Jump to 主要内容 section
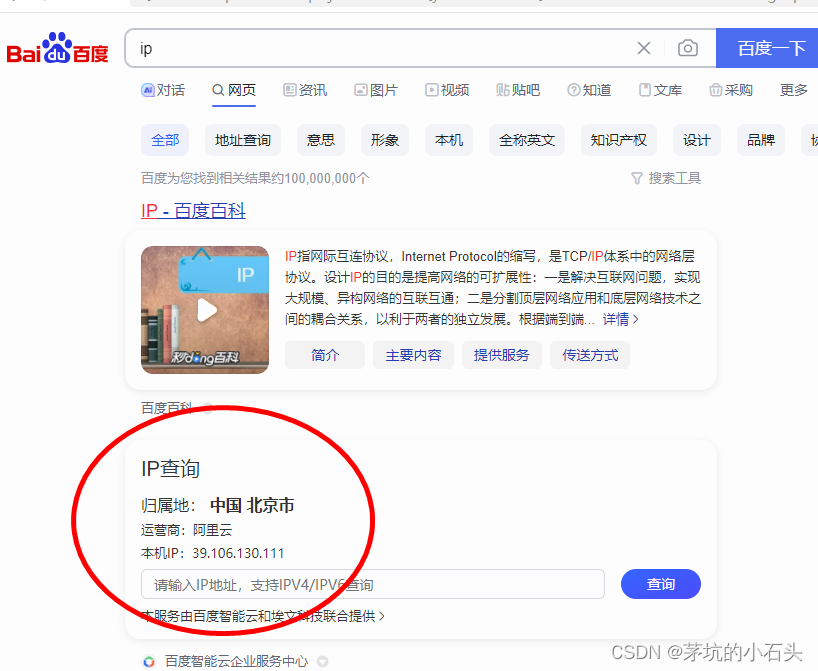 click(x=413, y=355)
